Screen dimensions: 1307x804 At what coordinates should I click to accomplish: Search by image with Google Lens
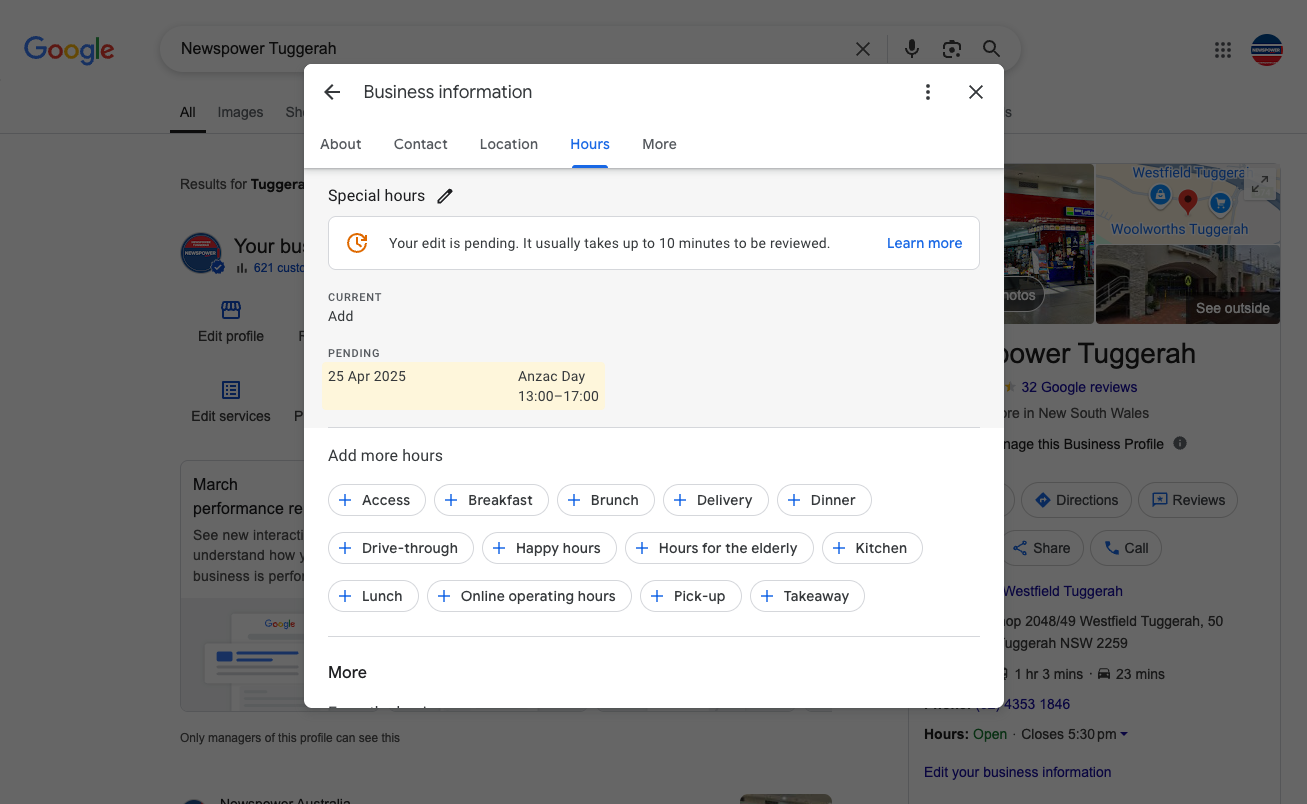tap(952, 49)
